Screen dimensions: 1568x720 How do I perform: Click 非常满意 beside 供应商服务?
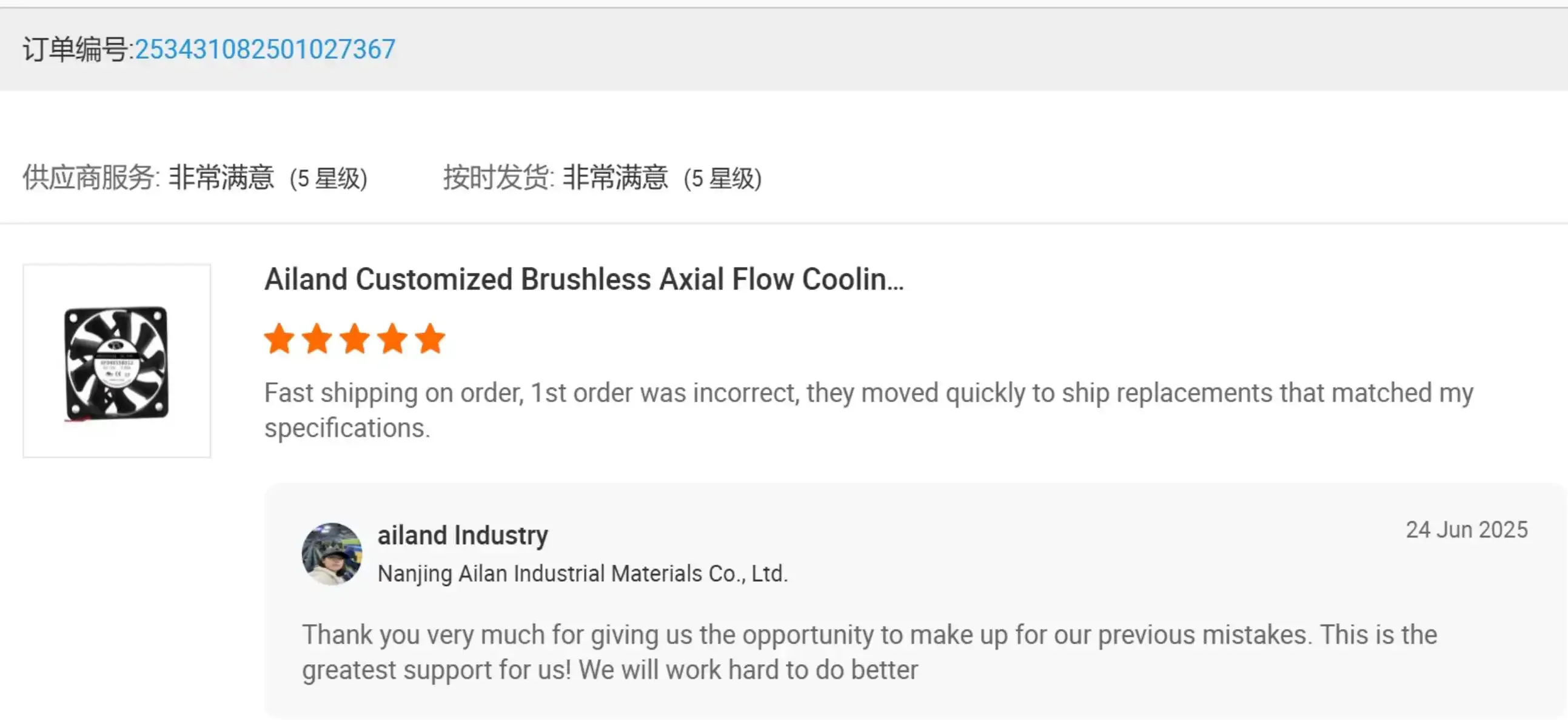(221, 178)
